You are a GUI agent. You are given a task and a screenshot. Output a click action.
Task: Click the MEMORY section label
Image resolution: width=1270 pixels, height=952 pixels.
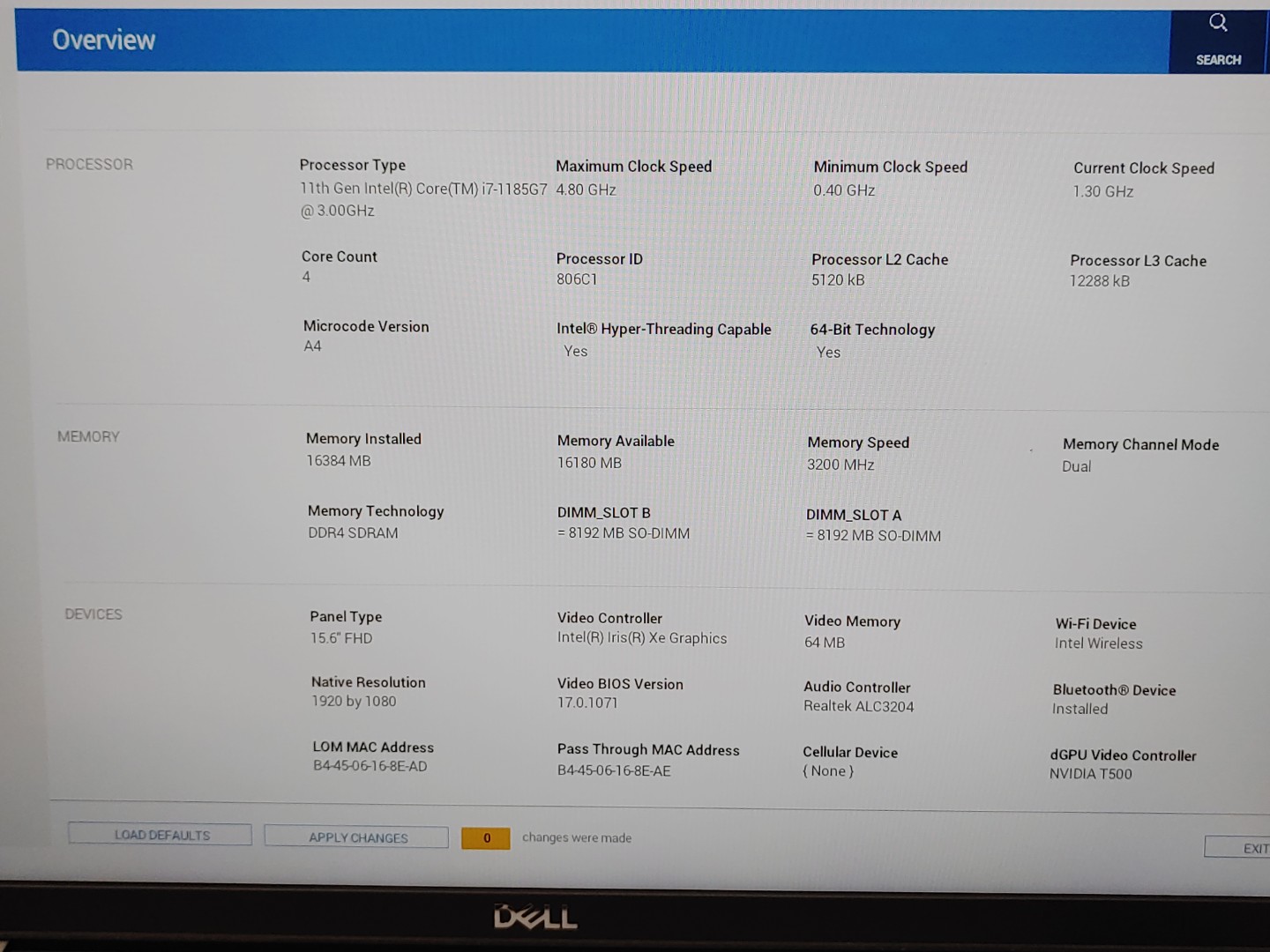88,437
